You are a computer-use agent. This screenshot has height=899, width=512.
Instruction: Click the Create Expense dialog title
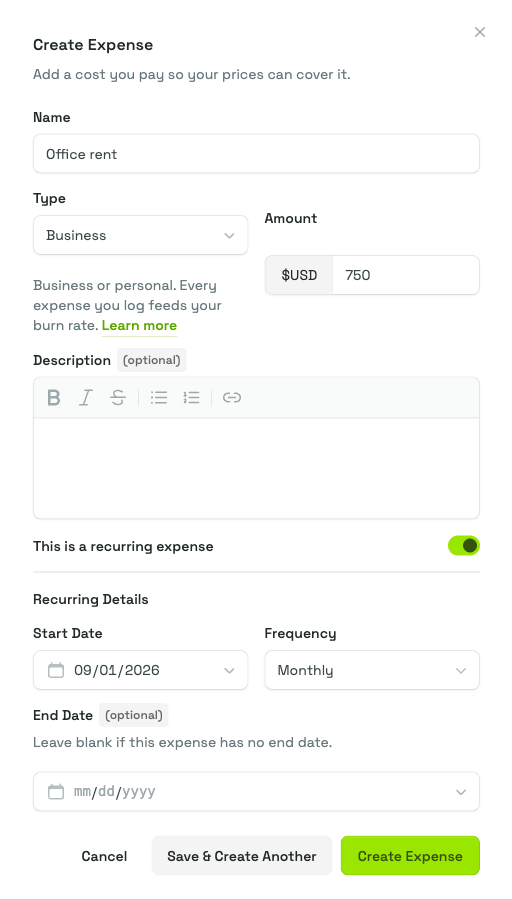[93, 45]
